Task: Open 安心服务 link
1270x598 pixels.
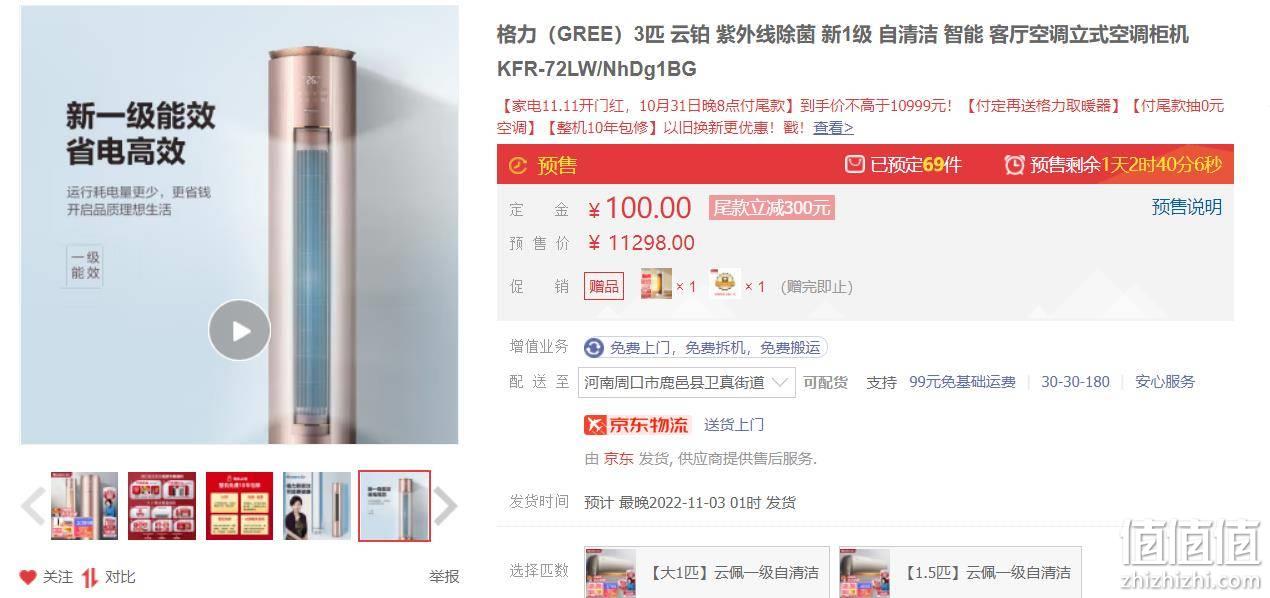Action: [x=1165, y=382]
